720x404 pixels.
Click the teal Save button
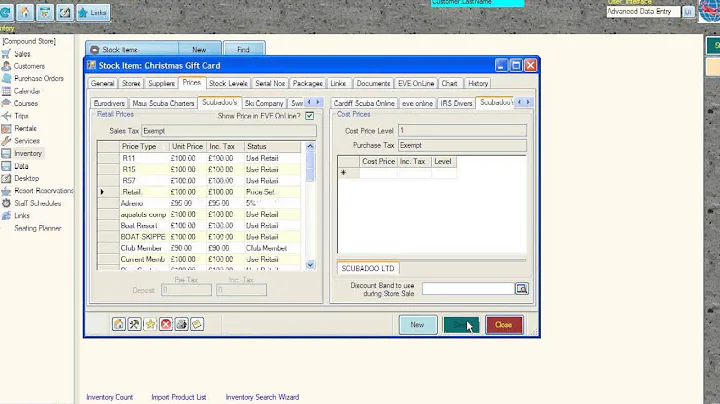pos(461,325)
